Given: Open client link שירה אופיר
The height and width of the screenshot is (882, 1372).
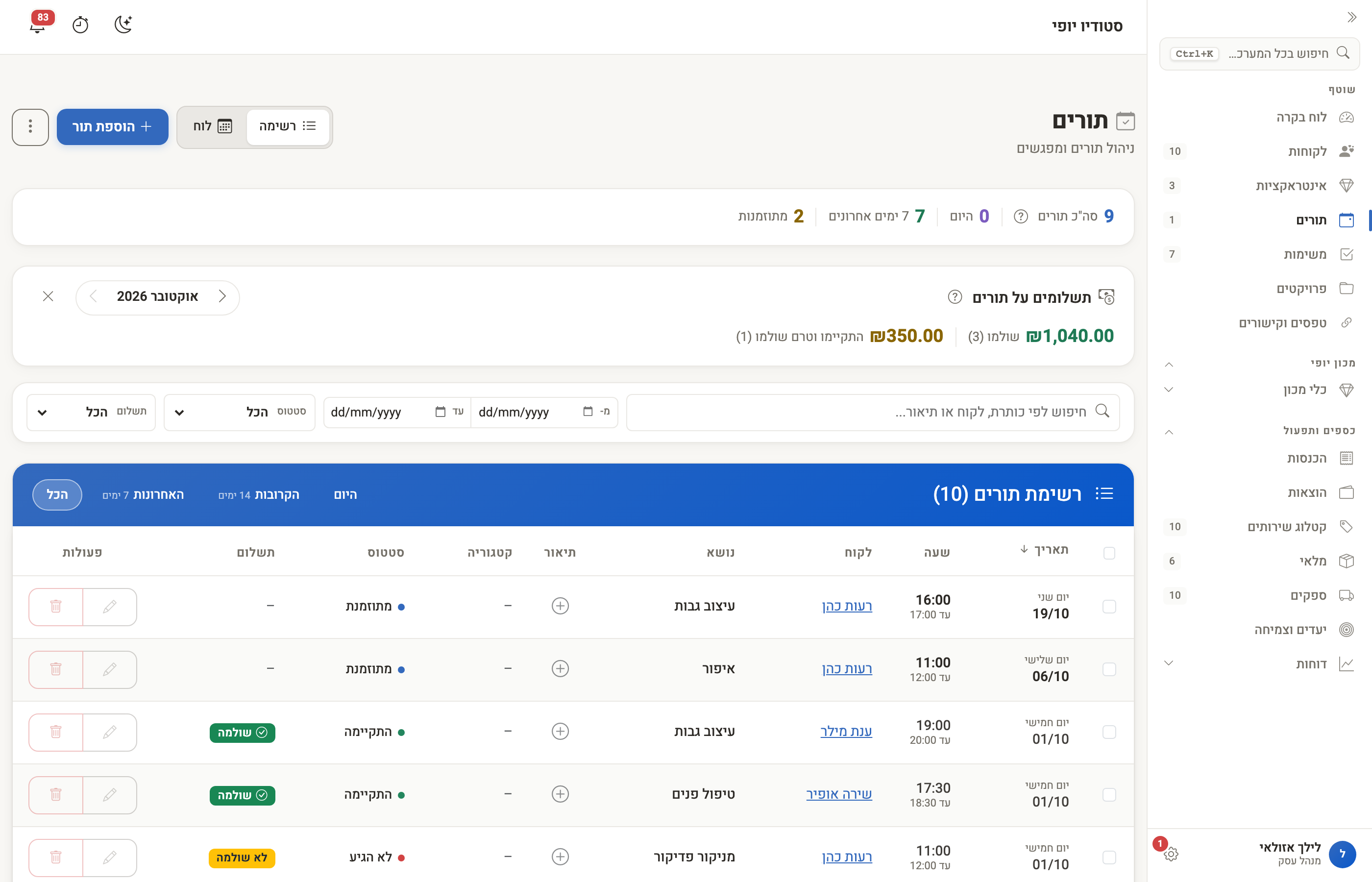Looking at the screenshot, I should click(839, 794).
